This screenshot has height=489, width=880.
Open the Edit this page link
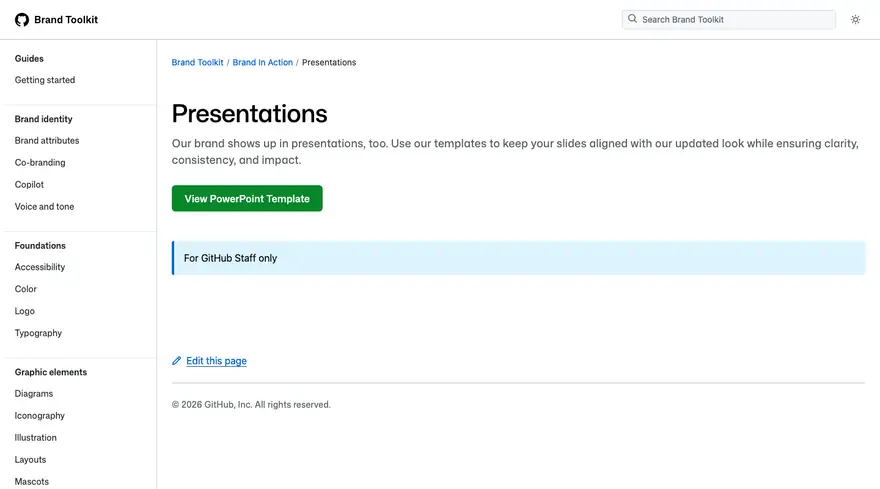coord(217,360)
